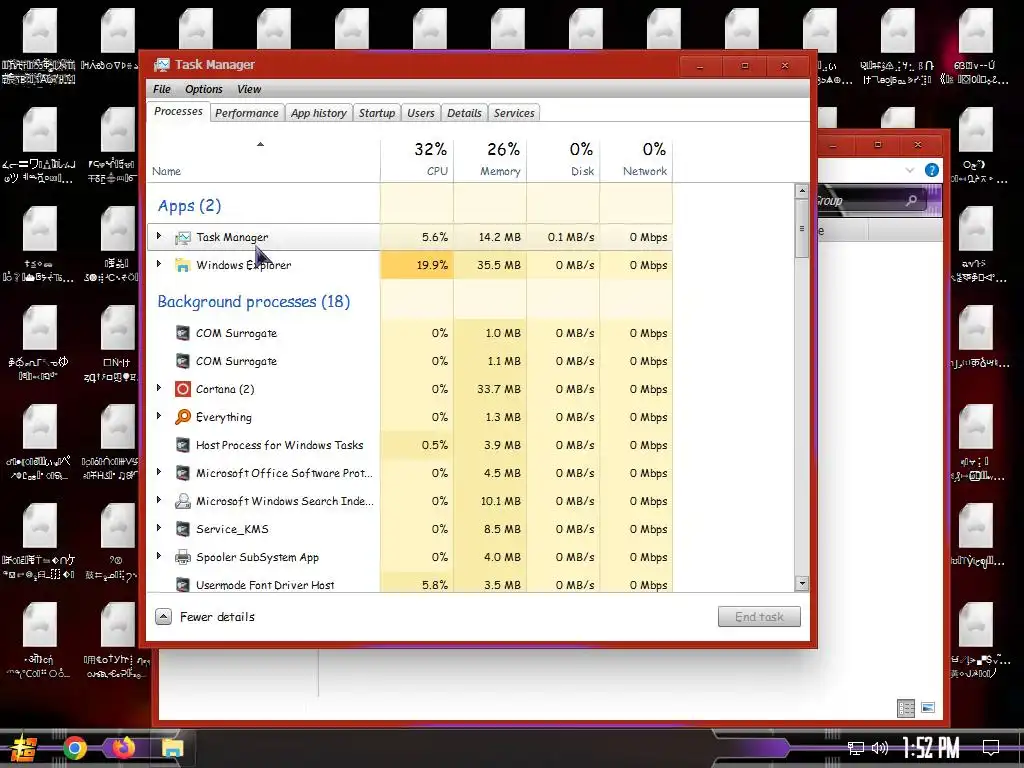Image resolution: width=1024 pixels, height=768 pixels.
Task: Collapse with the Fewer details arrow button
Action: point(163,616)
